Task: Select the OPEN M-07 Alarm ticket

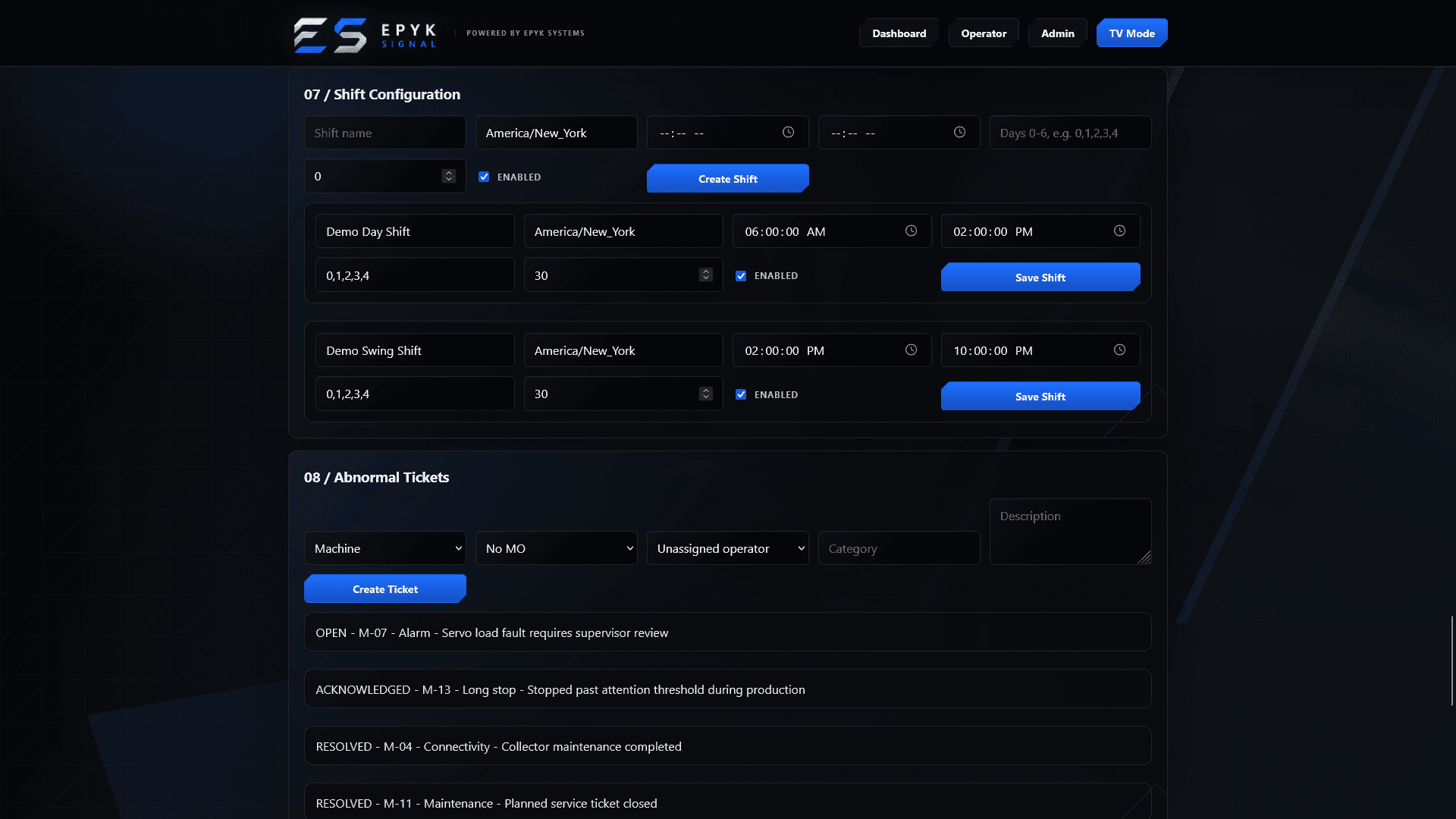Action: tap(728, 632)
